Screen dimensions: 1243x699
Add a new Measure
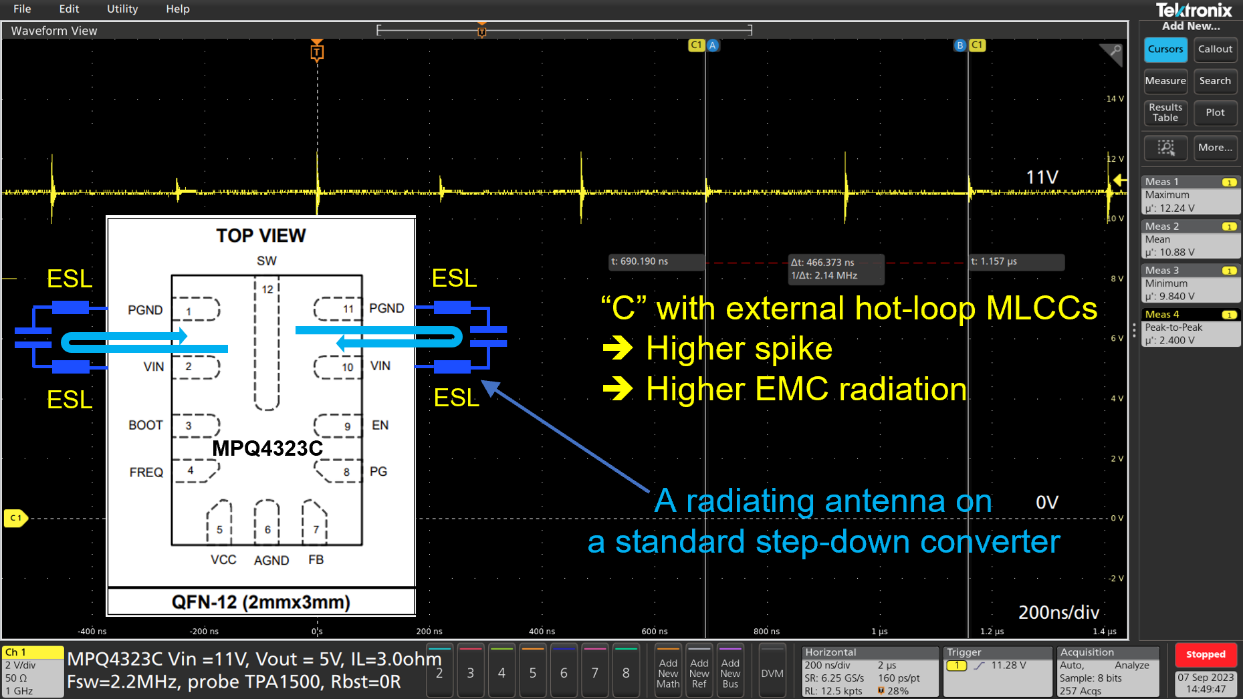pos(1165,81)
